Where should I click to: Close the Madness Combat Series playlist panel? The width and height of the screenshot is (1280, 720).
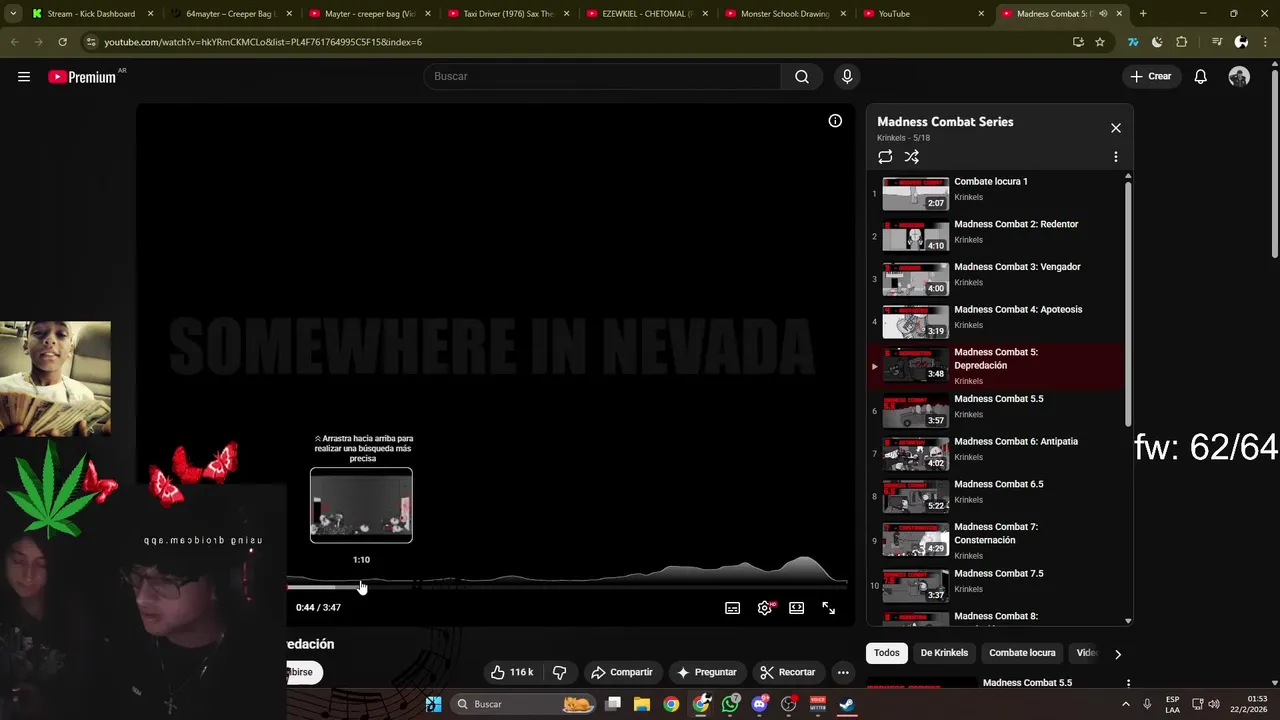point(1116,128)
